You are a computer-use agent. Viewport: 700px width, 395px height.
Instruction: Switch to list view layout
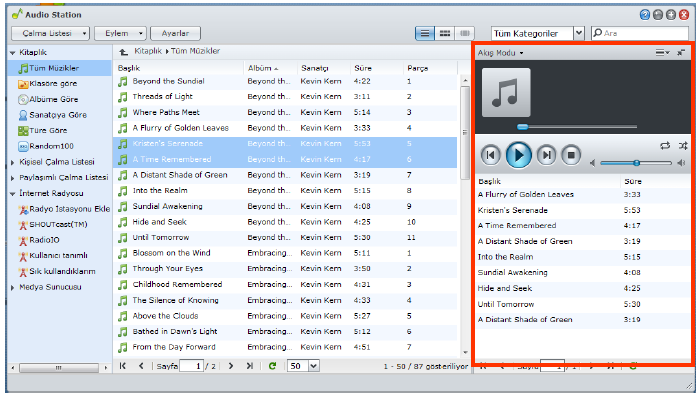tap(425, 33)
